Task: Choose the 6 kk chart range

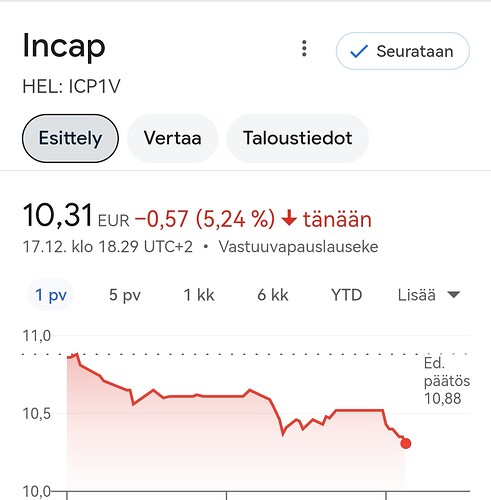Action: point(273,295)
